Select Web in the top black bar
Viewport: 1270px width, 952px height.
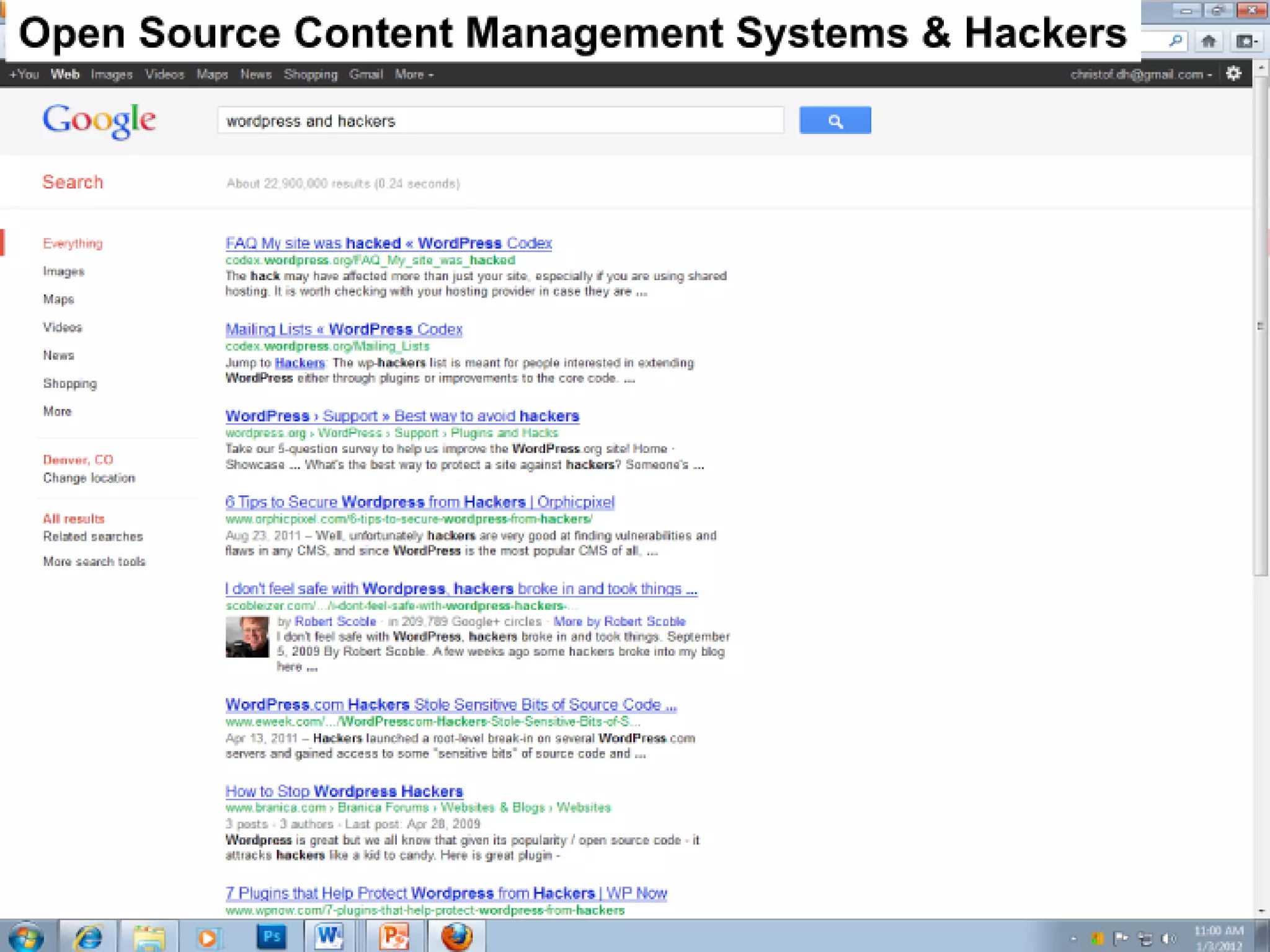[65, 74]
